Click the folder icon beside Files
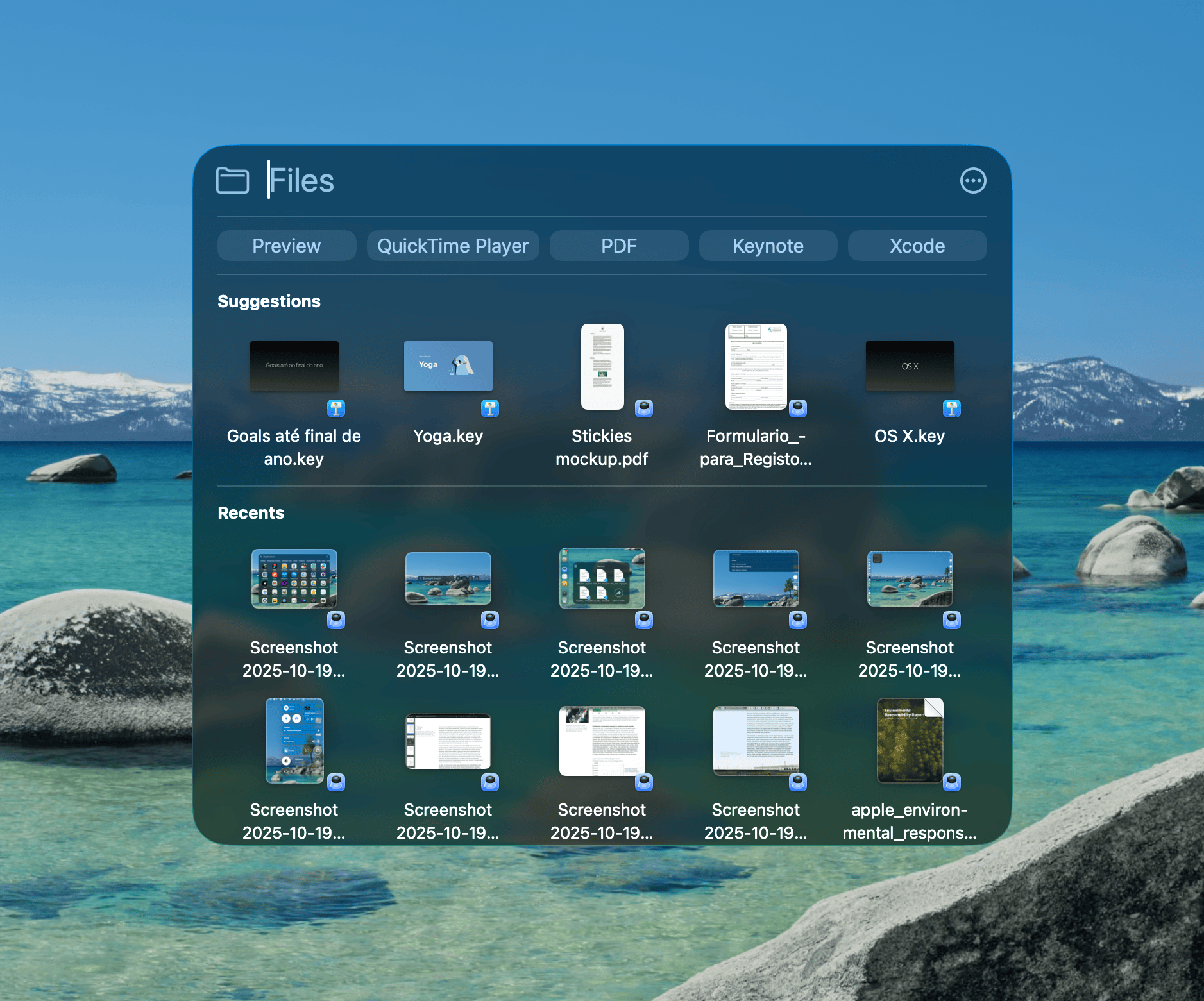 click(x=232, y=181)
